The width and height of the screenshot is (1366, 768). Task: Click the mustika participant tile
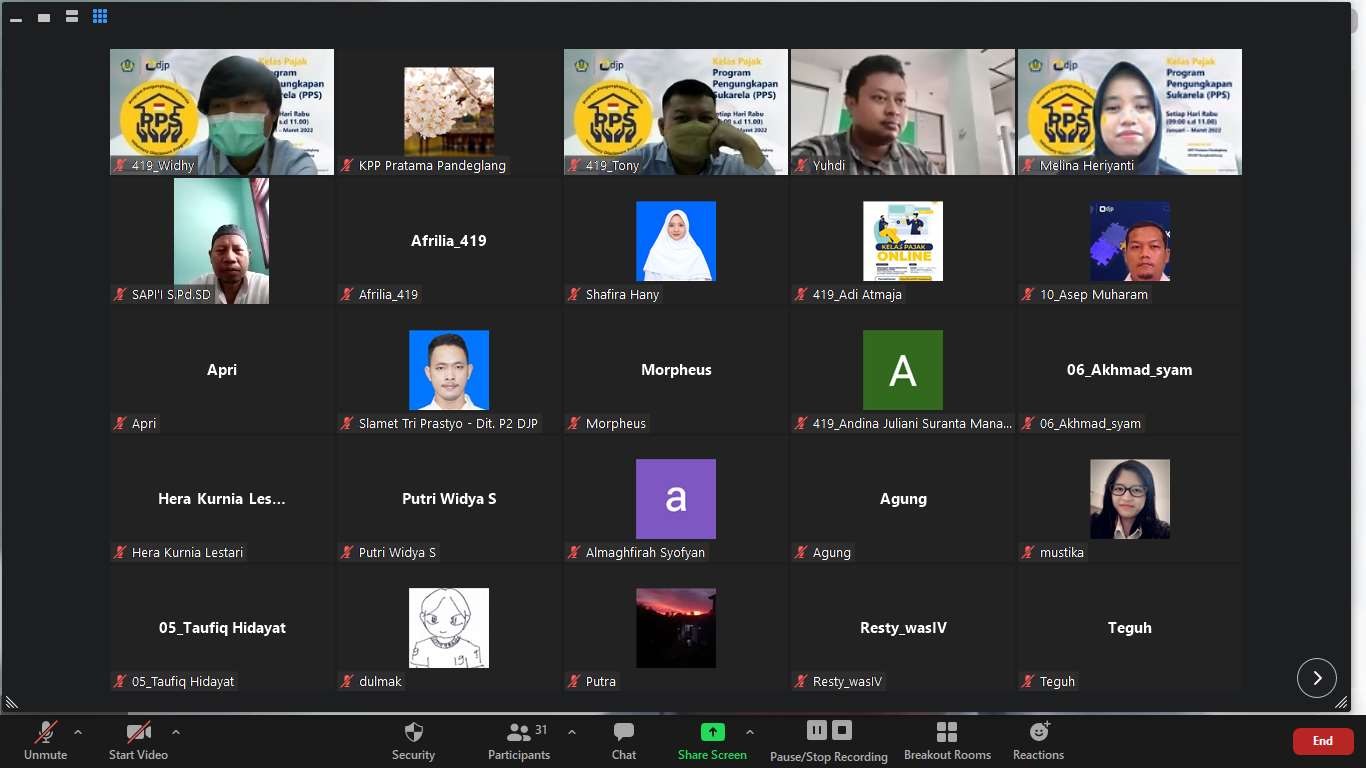[1130, 499]
